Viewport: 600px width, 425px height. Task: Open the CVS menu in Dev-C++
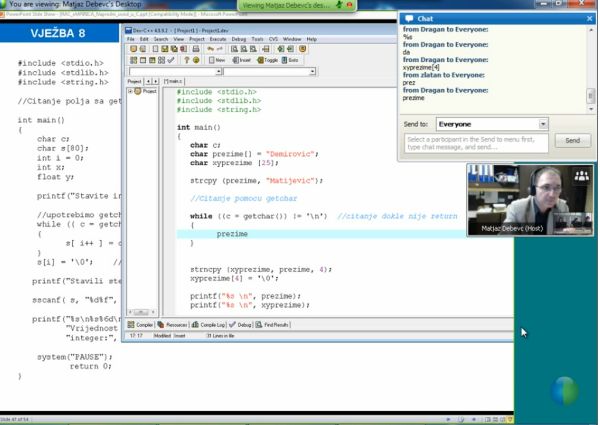(273, 39)
